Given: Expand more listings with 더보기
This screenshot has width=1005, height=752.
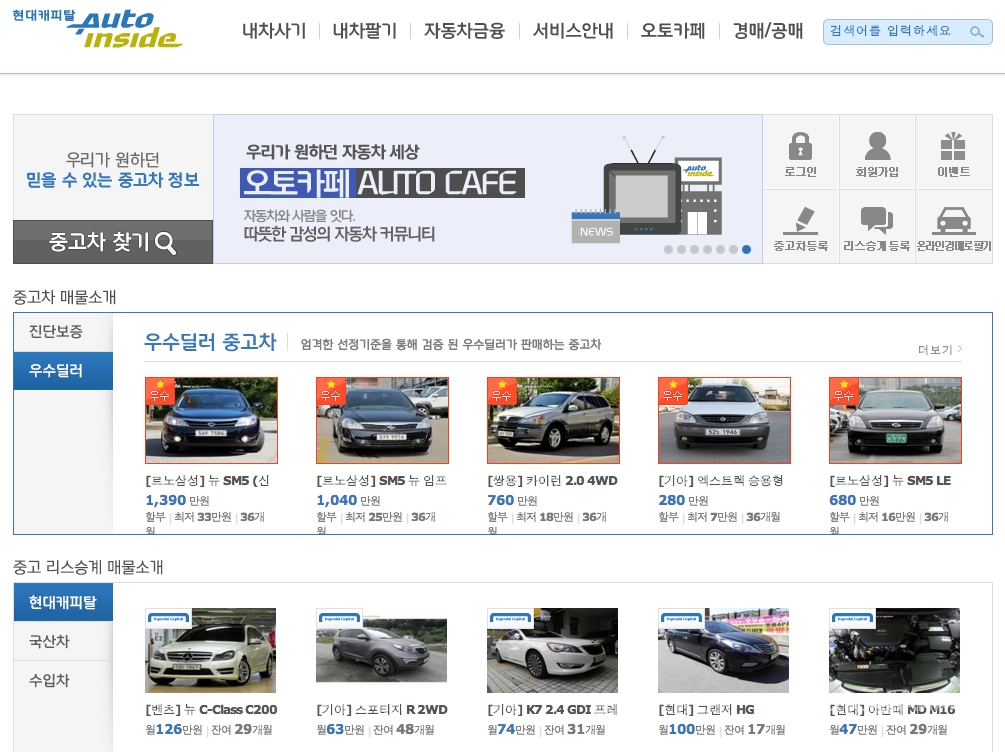Looking at the screenshot, I should (940, 350).
